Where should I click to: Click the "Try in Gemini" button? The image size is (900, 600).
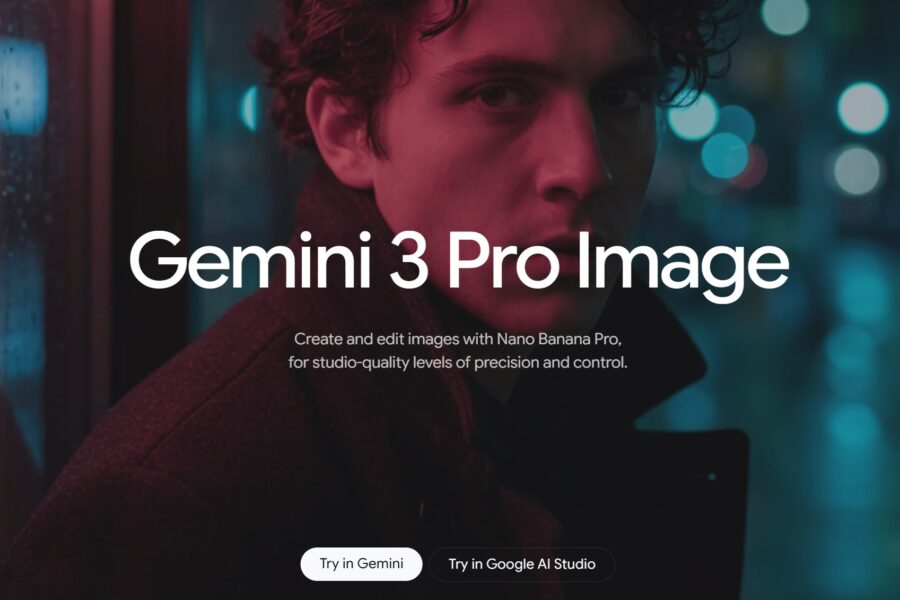pyautogui.click(x=361, y=564)
